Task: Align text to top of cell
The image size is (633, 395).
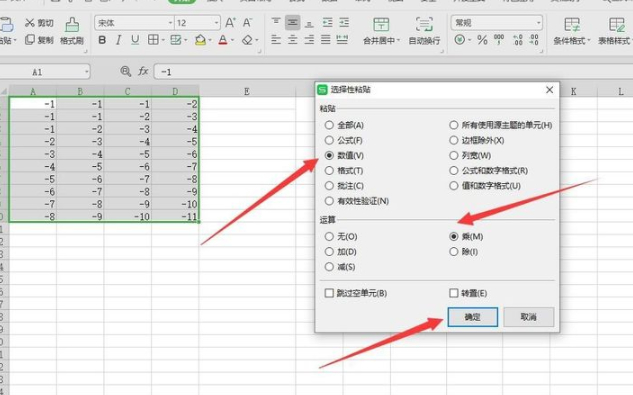Action: 276,22
